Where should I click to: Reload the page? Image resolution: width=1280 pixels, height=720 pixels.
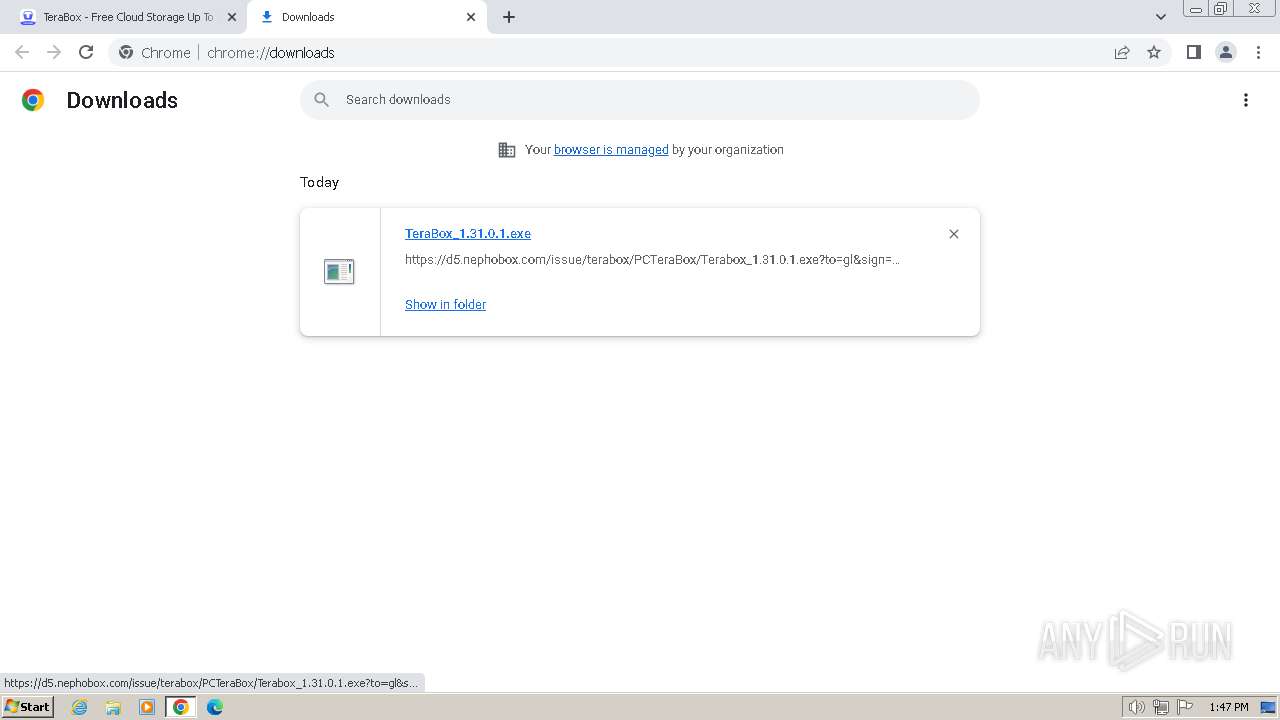tap(86, 52)
